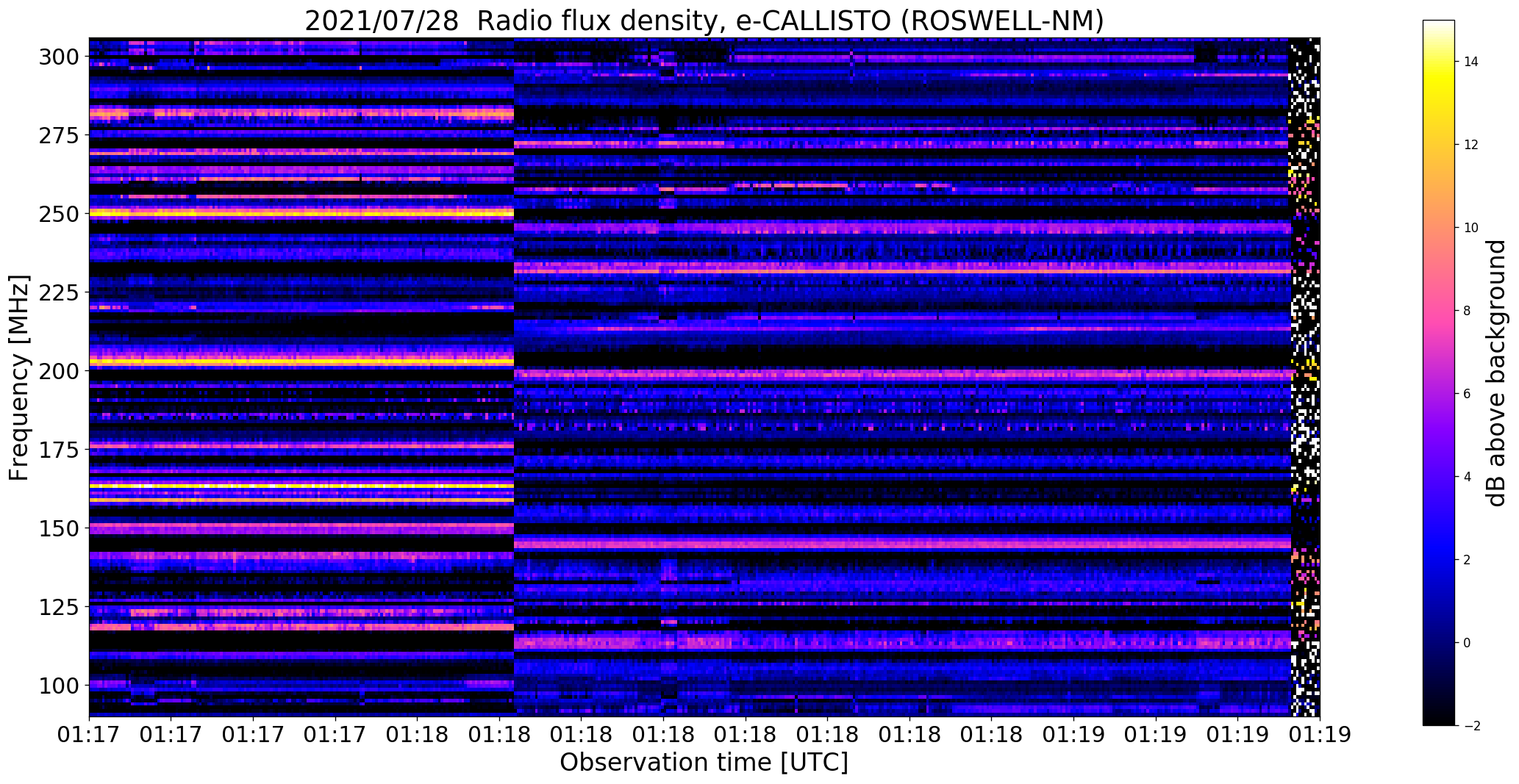Click the bright yellow band near 250 MHz
The width and height of the screenshot is (1519, 784).
(x=301, y=213)
